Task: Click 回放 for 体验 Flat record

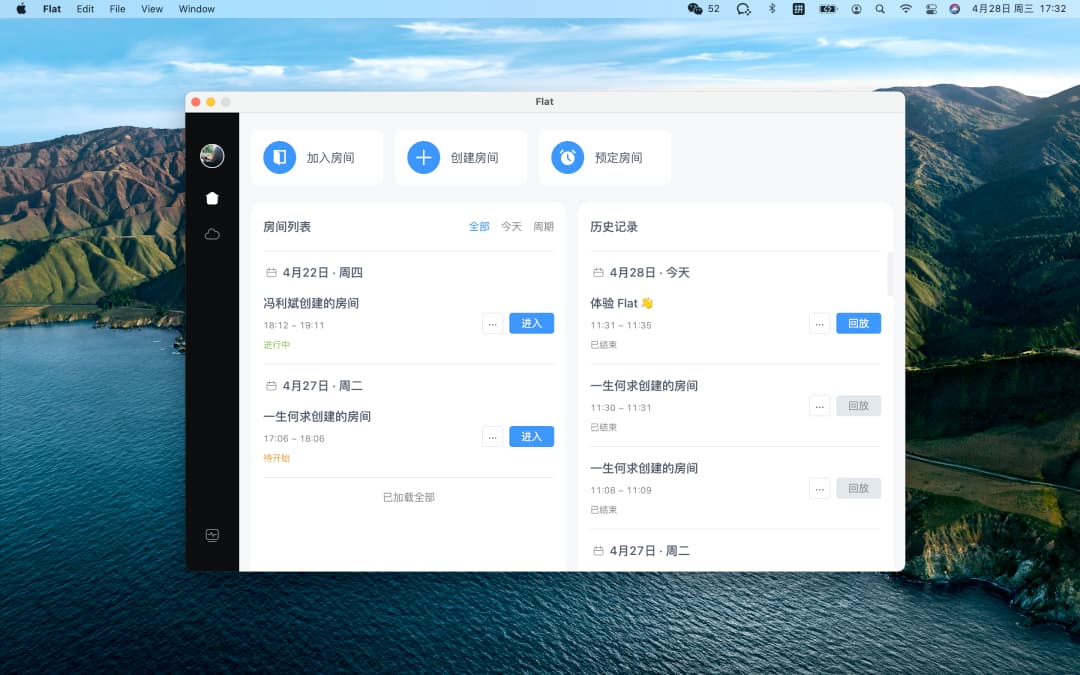Action: (858, 323)
